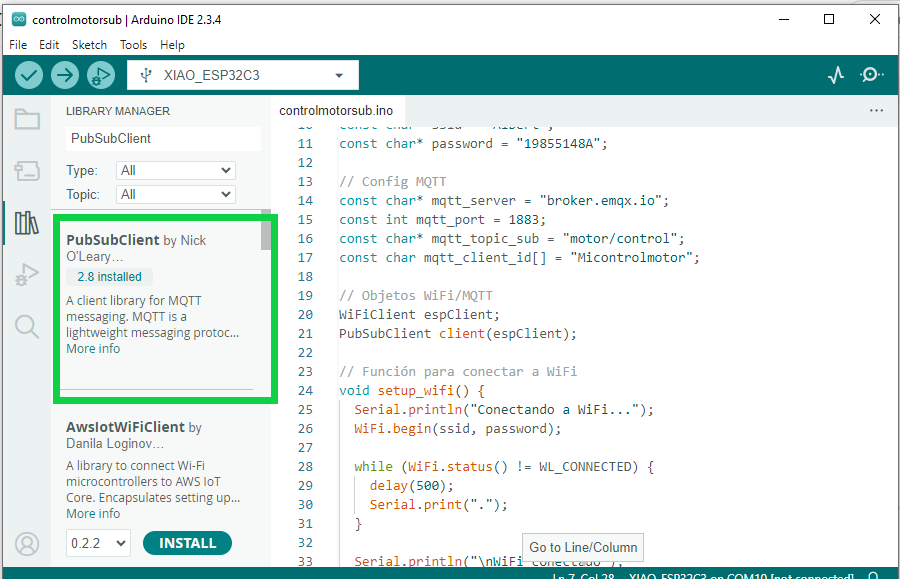The width and height of the screenshot is (900, 579).
Task: Open the XIAO_ESP32C3 board selector dropdown
Action: 243,75
